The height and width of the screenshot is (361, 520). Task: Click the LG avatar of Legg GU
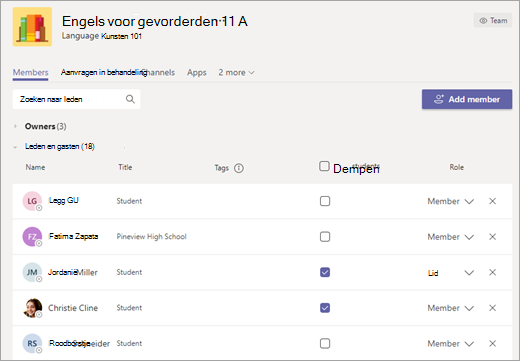pos(32,201)
